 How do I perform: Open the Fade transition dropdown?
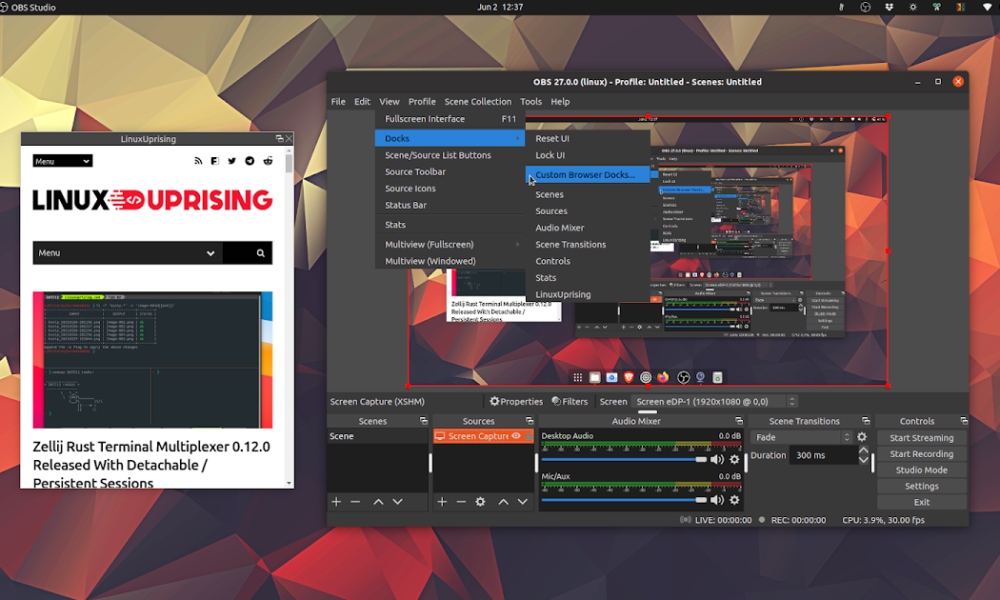click(802, 437)
